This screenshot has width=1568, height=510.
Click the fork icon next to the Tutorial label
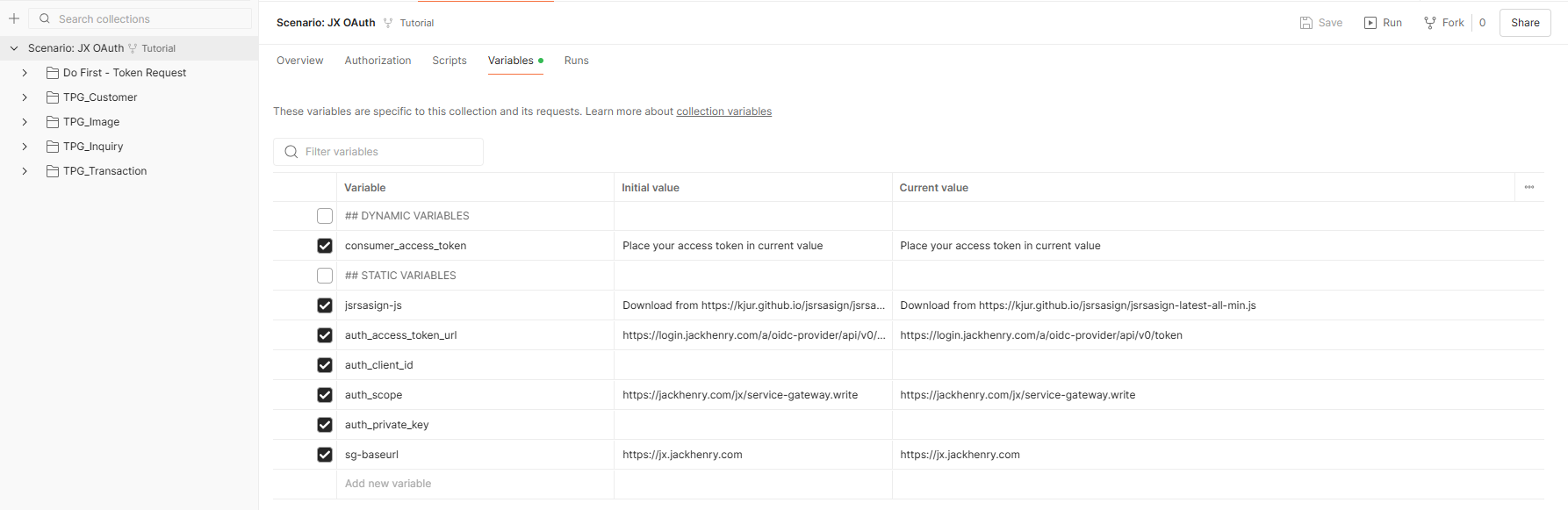point(388,23)
